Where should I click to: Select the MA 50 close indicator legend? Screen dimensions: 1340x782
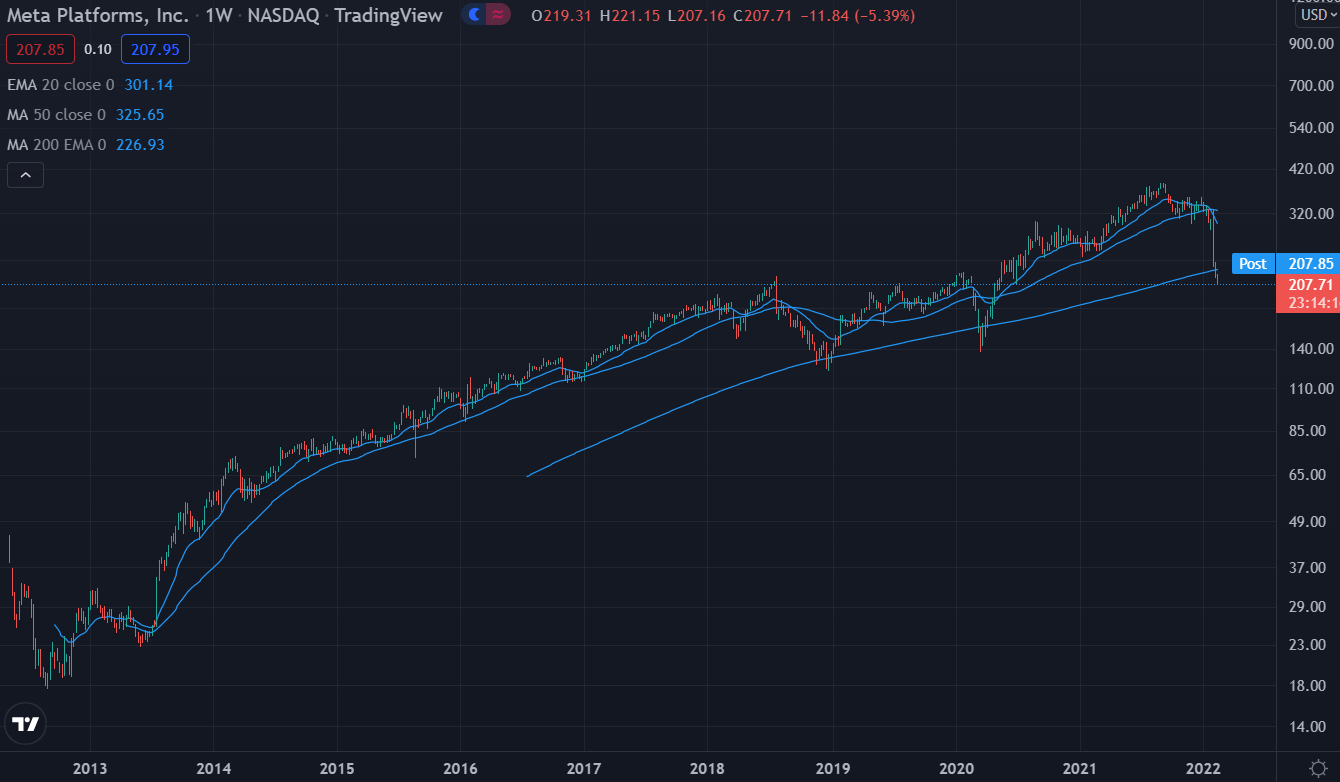56,115
